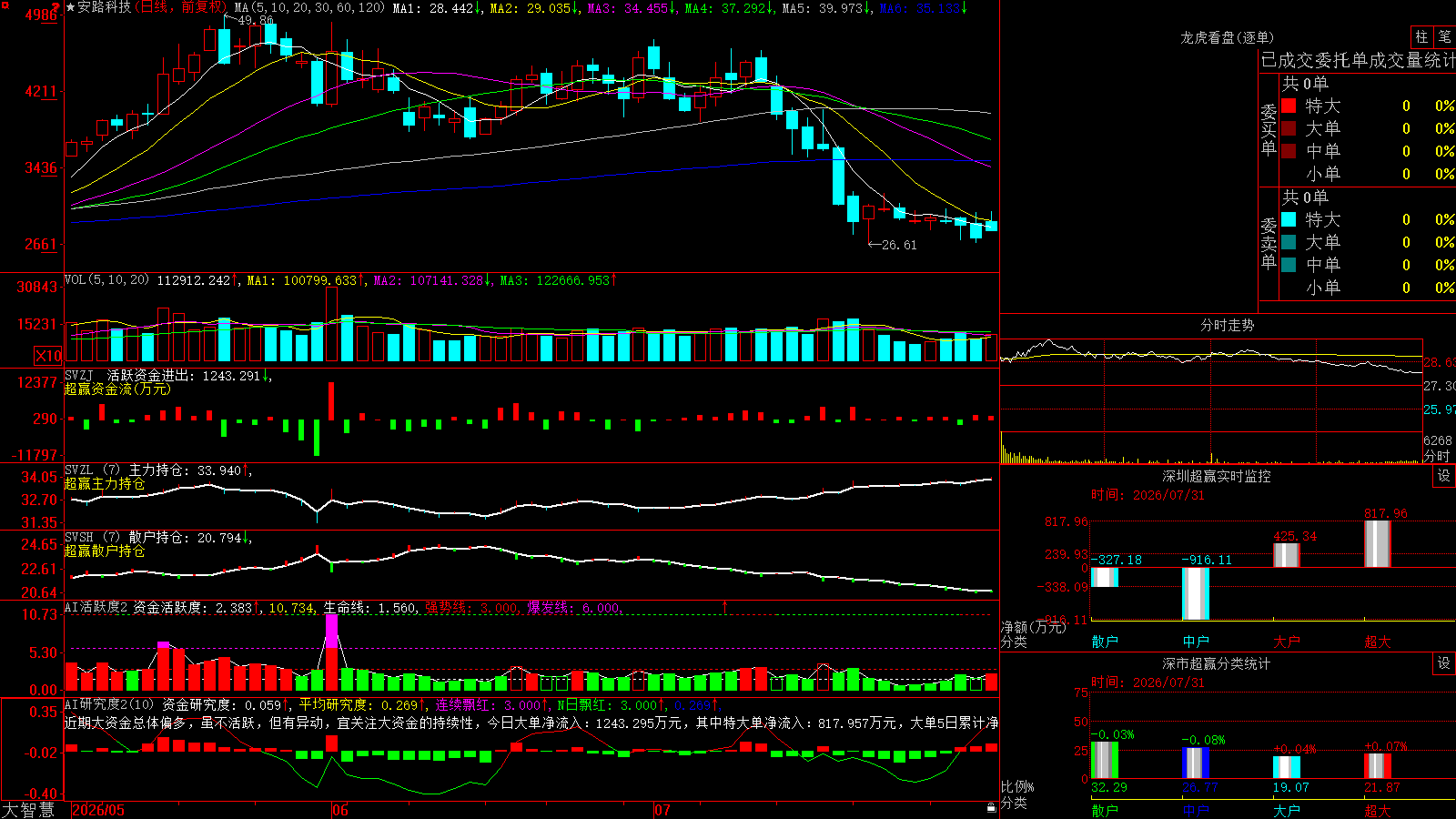This screenshot has height=819, width=1456.
Task: Click the star icon beside 安路科技
Action: (70, 7)
